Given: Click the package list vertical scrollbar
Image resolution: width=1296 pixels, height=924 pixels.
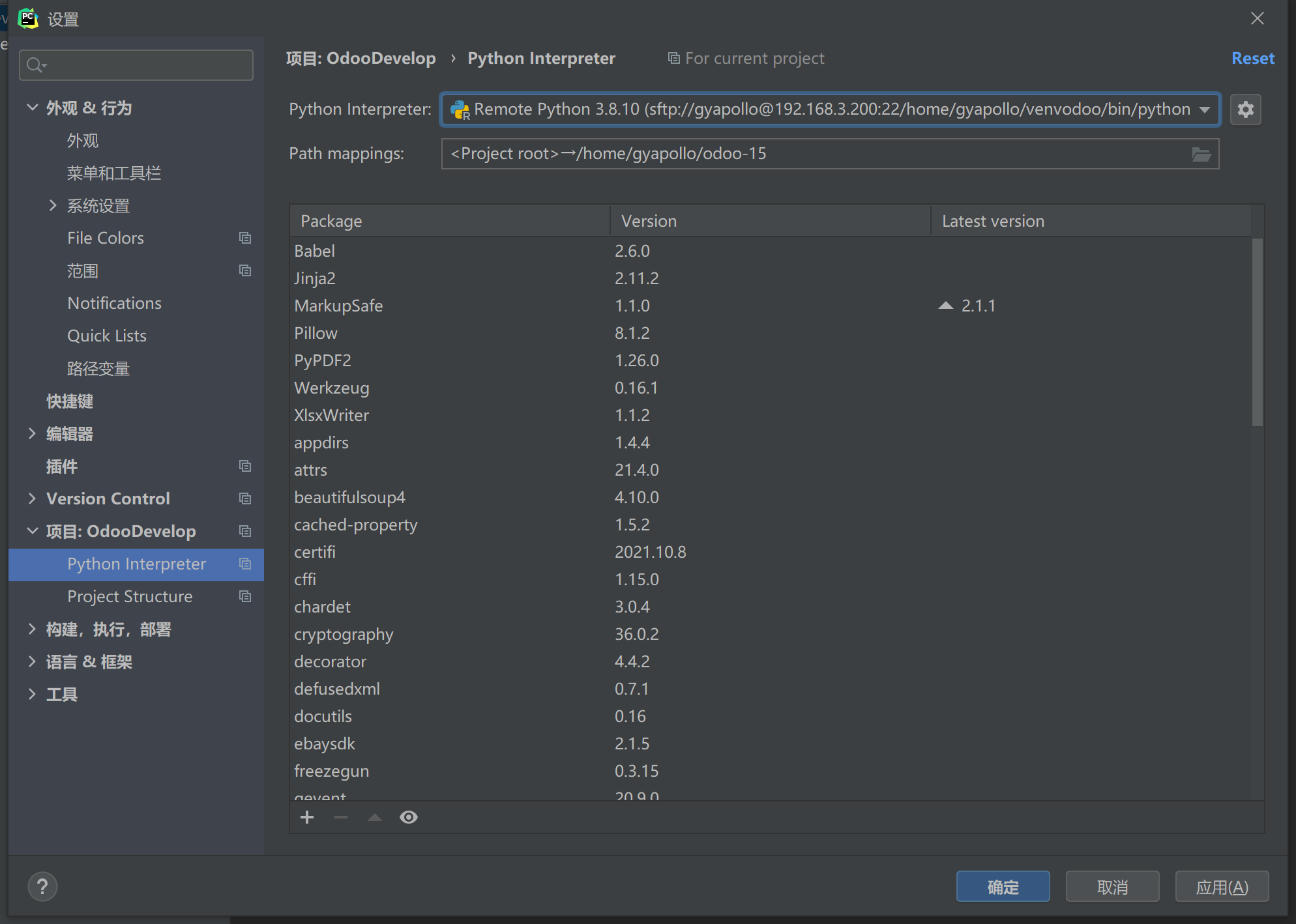Looking at the screenshot, I should (1258, 332).
